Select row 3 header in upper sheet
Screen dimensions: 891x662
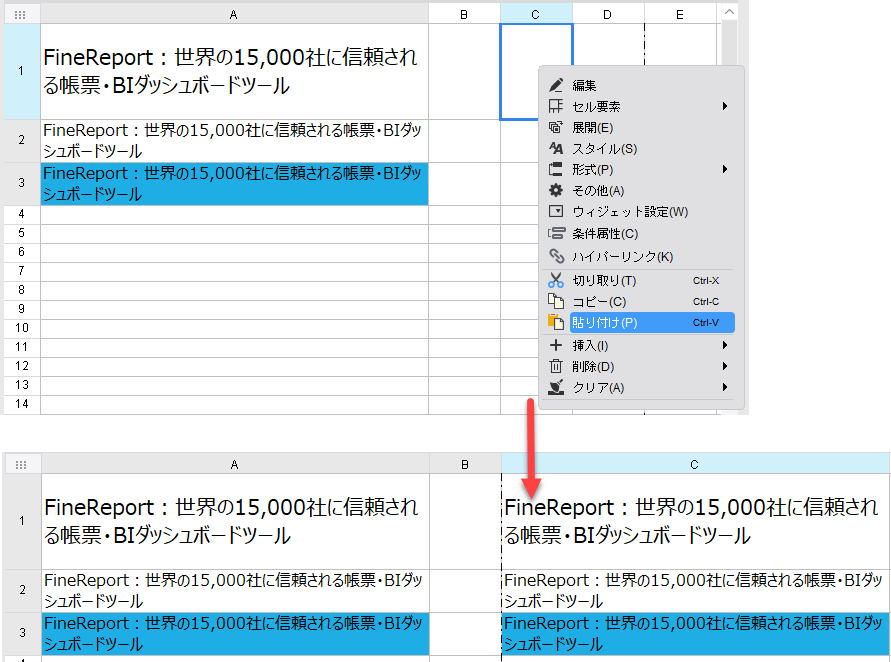coord(22,184)
